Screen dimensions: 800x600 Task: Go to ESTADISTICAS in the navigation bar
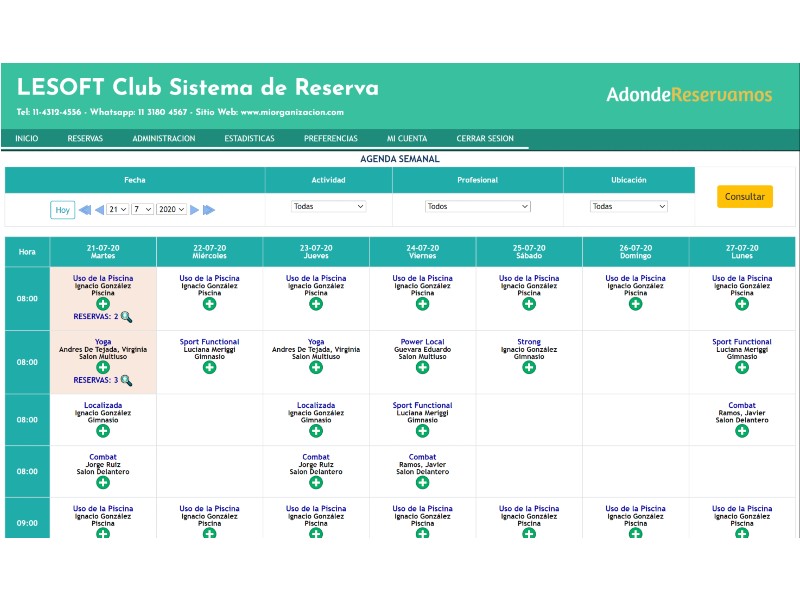(249, 139)
